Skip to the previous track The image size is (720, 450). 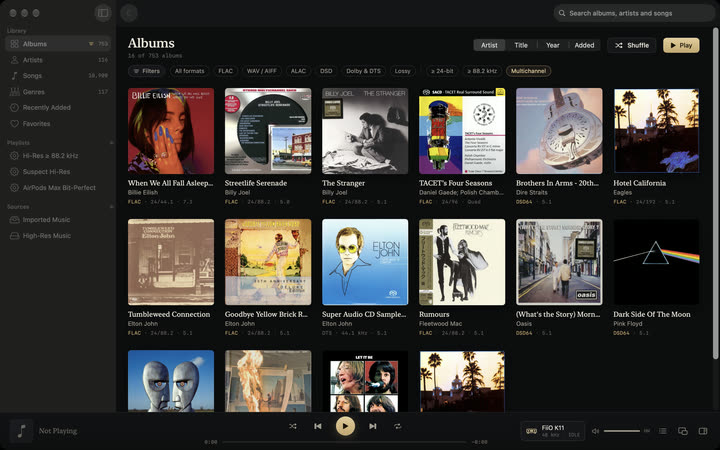point(318,426)
